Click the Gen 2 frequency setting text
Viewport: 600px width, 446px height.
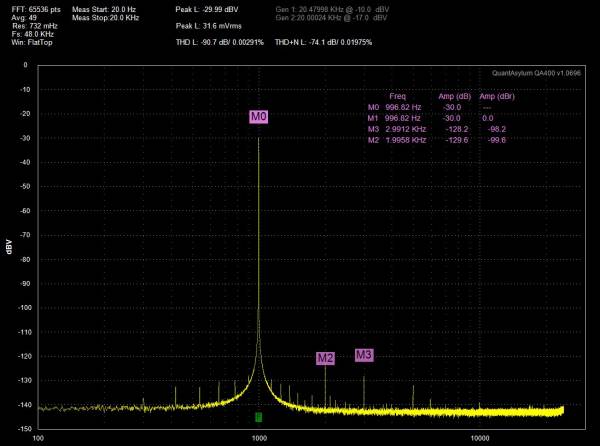tap(331, 18)
